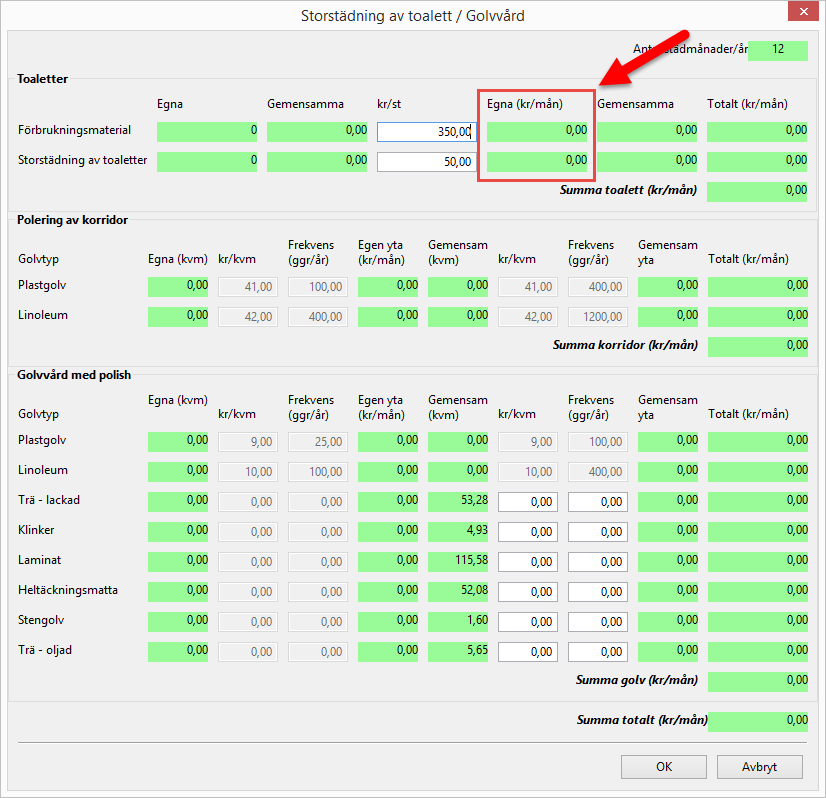Select Stengolv shared Frekvens white input
This screenshot has height=798, width=826.
(x=598, y=621)
